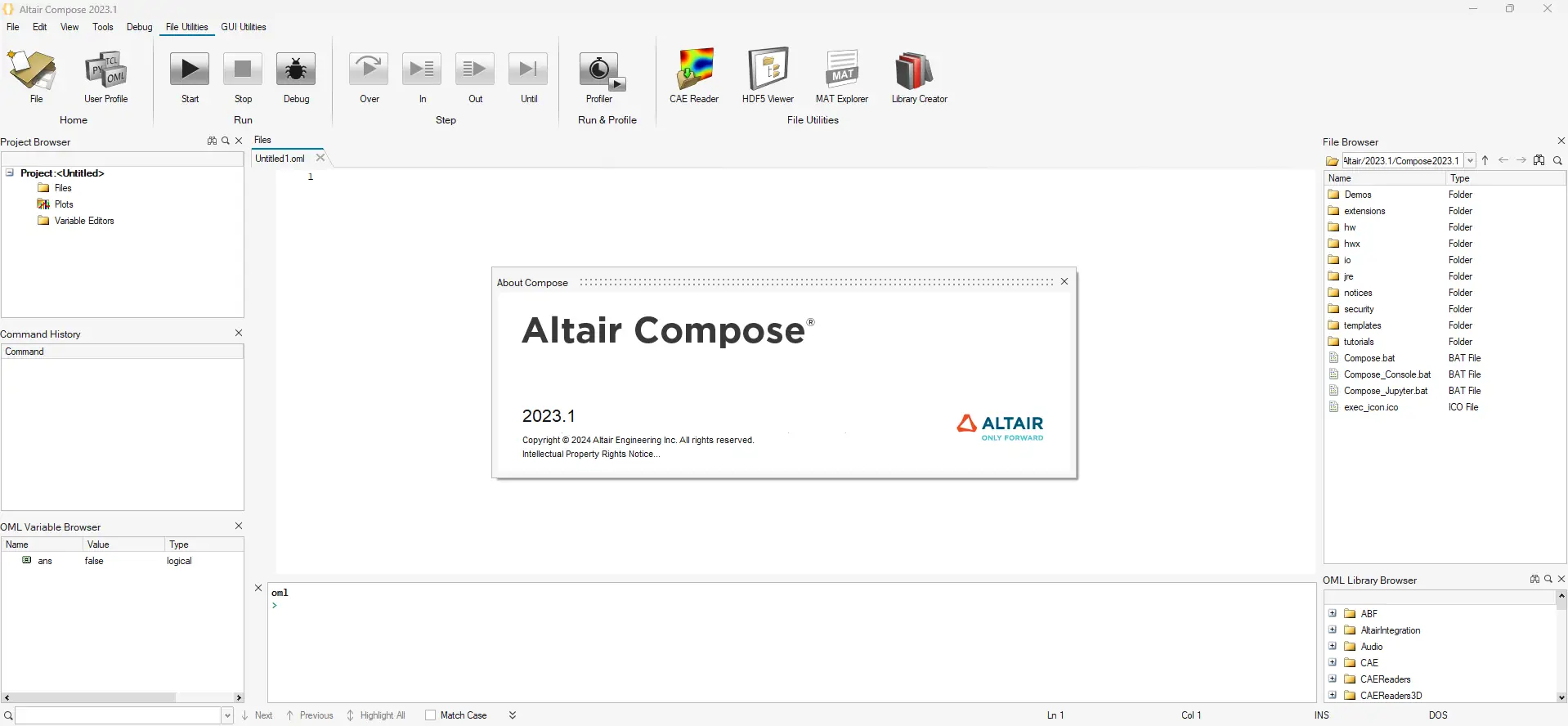Image resolution: width=1568 pixels, height=726 pixels.
Task: Open User Profile settings
Action: click(x=105, y=76)
